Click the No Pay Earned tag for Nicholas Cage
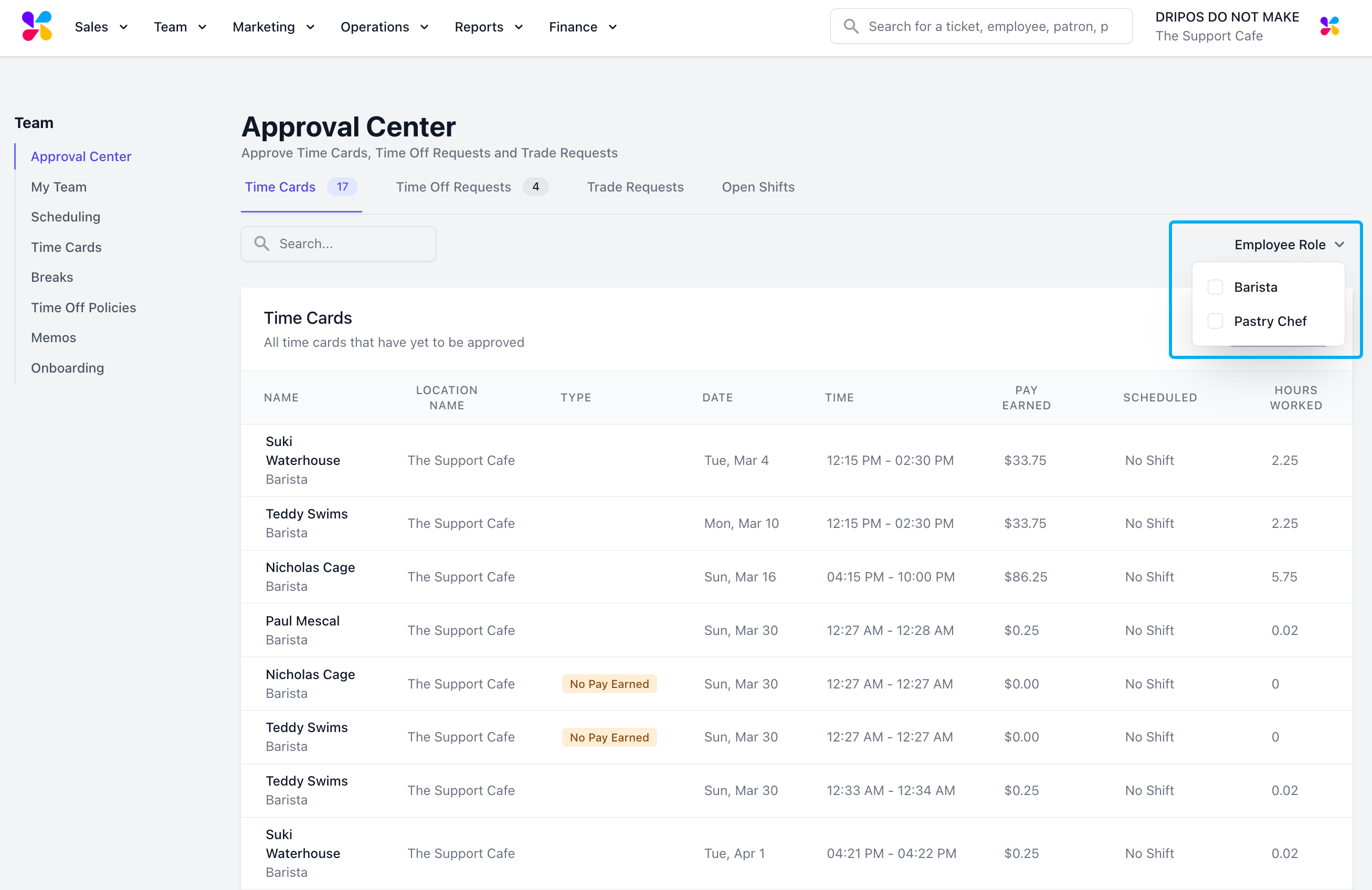1372x890 pixels. [609, 684]
